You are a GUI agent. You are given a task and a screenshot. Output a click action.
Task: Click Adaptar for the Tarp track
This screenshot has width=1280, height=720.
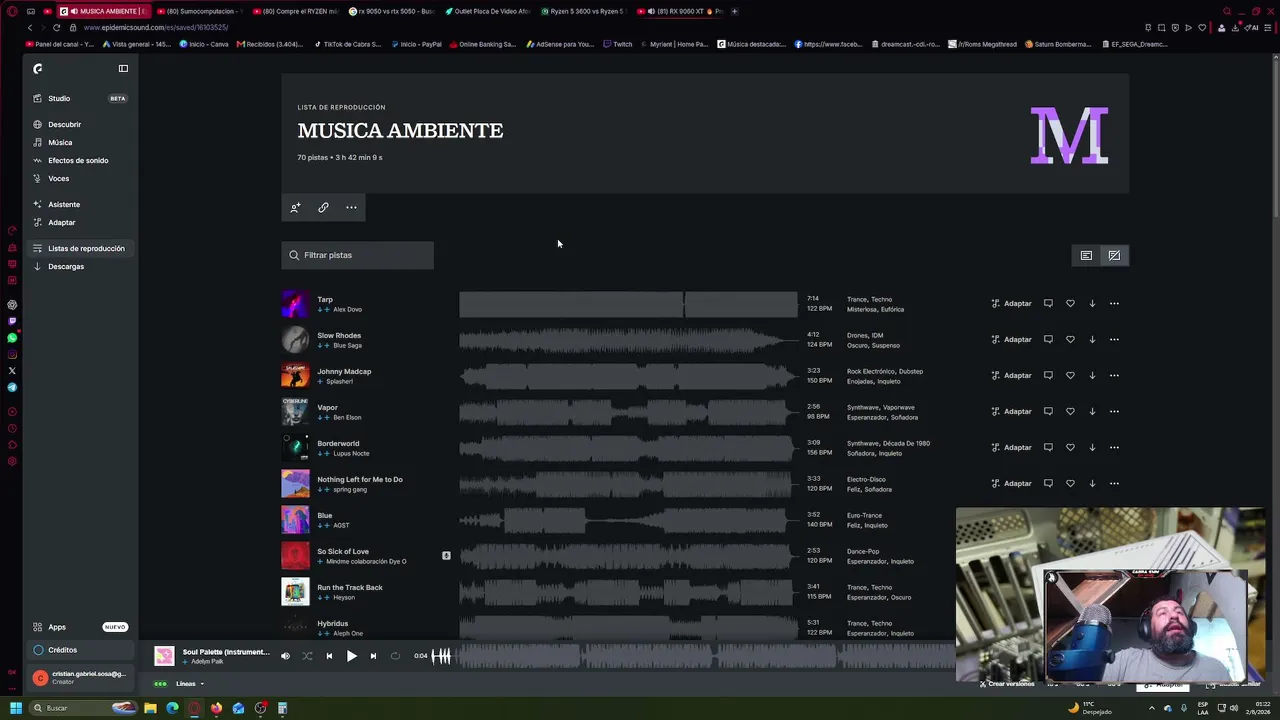(x=1011, y=303)
